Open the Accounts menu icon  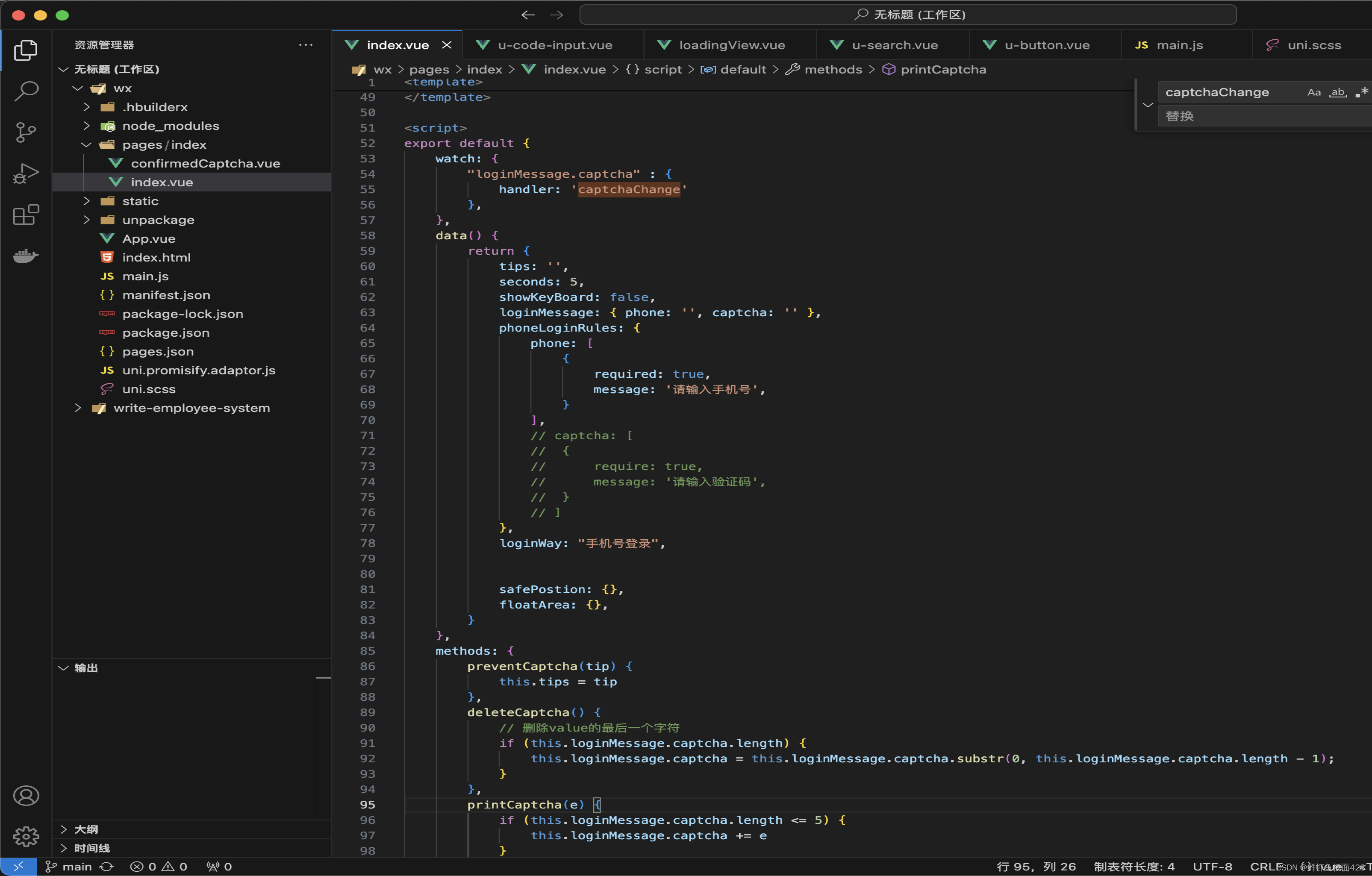coord(26,796)
